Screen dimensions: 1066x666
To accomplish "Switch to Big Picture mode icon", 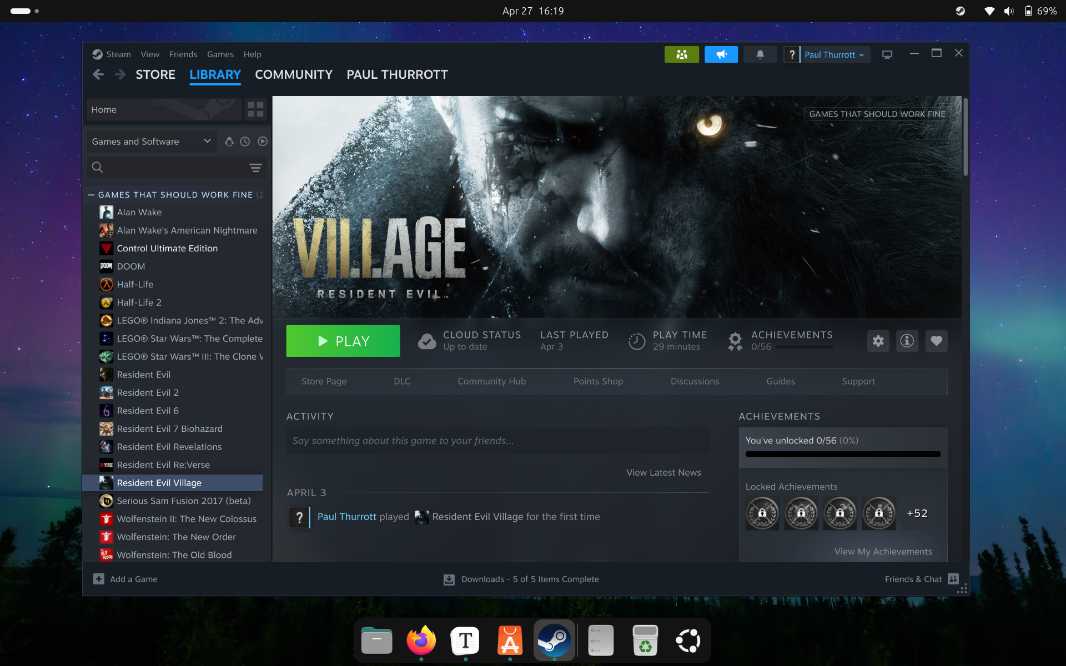I will click(887, 55).
